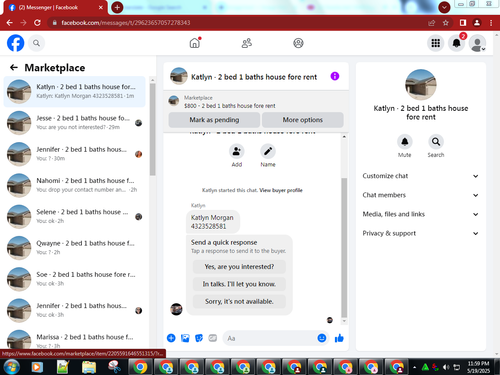Screen dimensions: 500x375
Task: Open the Marissa conversation in the list
Action: (75, 340)
